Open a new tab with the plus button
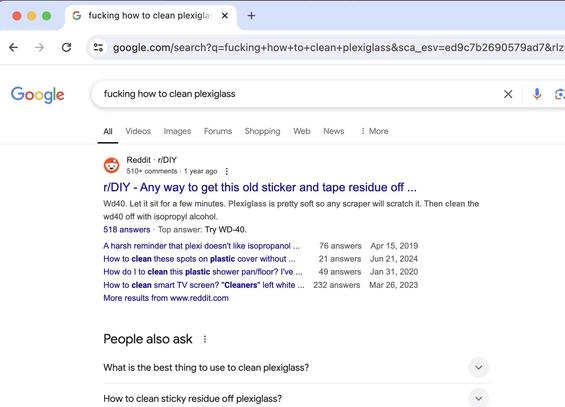565x407 pixels. [x=252, y=16]
